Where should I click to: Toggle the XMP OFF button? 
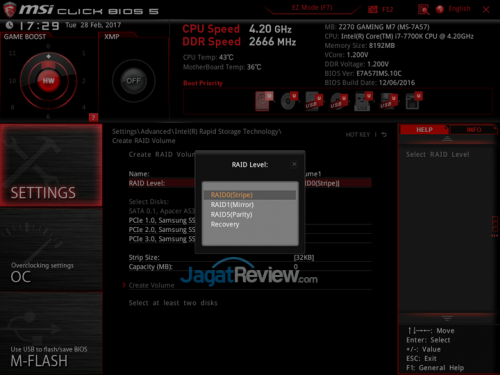pos(133,81)
